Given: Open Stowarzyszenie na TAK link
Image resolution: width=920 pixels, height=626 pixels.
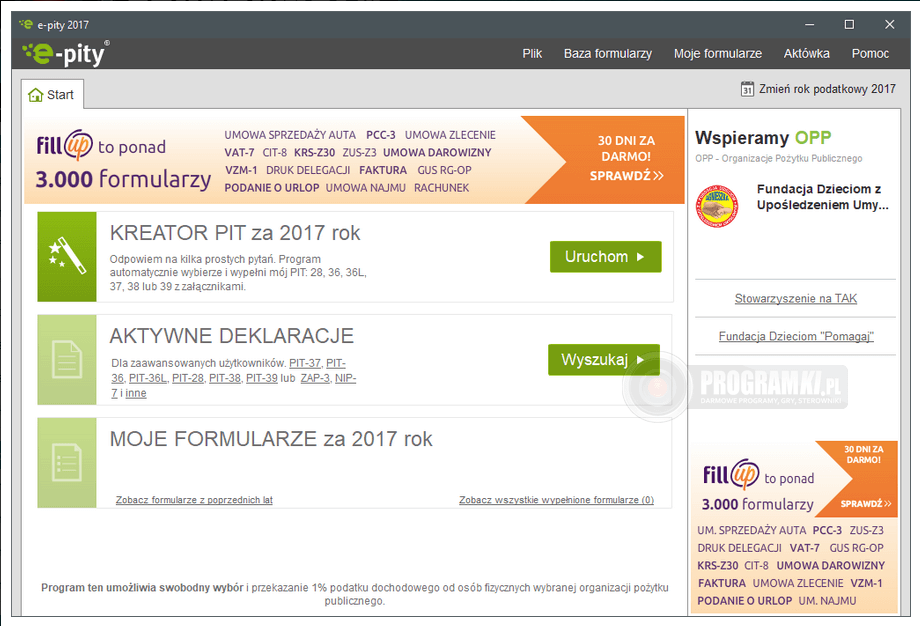Looking at the screenshot, I should (796, 299).
